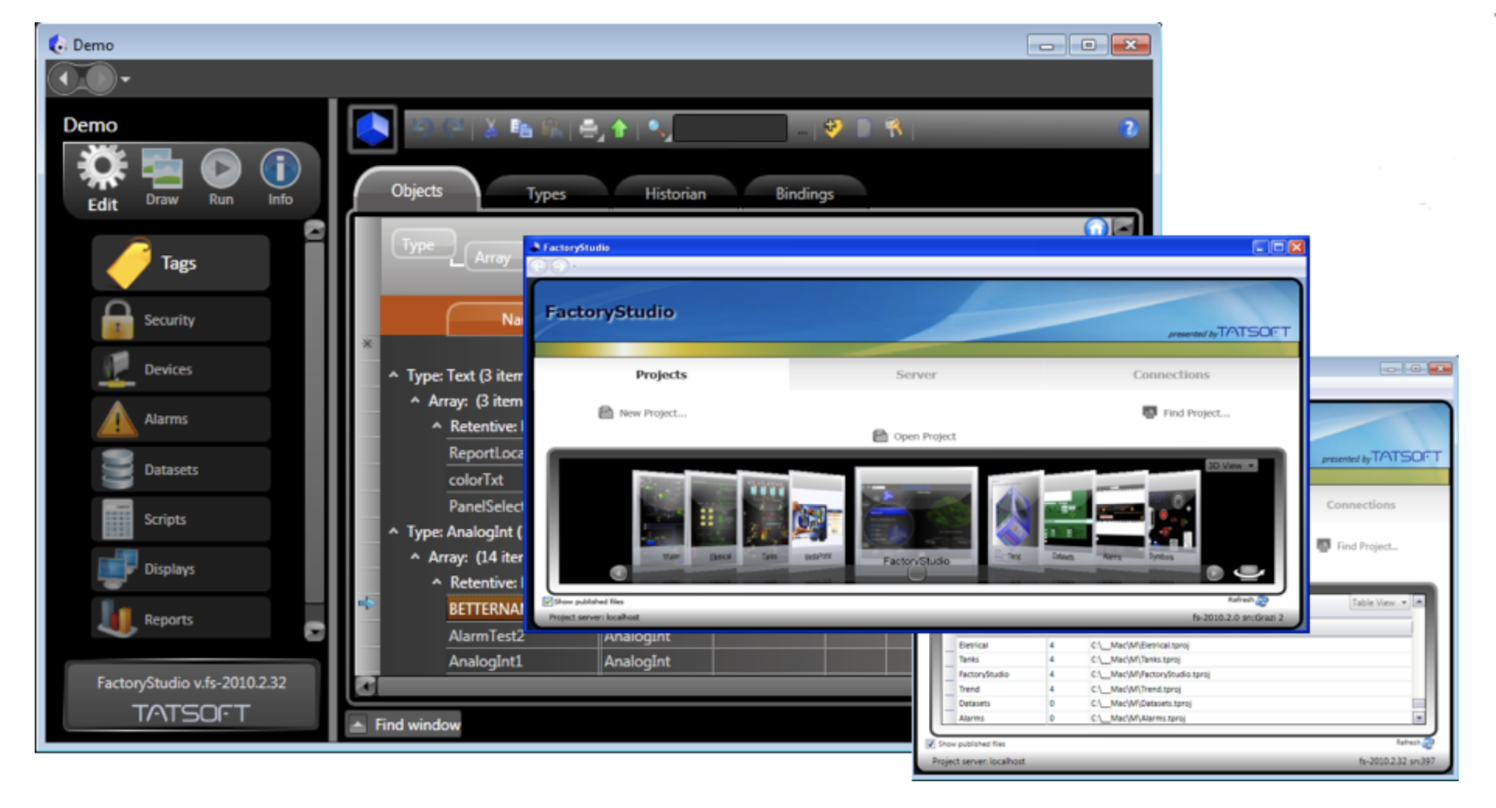Collapse the Type: AnalogInt group
This screenshot has height=808, width=1496.
393,531
